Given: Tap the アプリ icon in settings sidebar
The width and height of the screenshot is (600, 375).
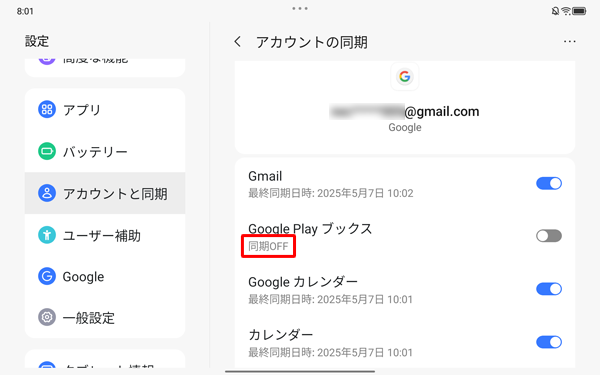Looking at the screenshot, I should pyautogui.click(x=47, y=109).
